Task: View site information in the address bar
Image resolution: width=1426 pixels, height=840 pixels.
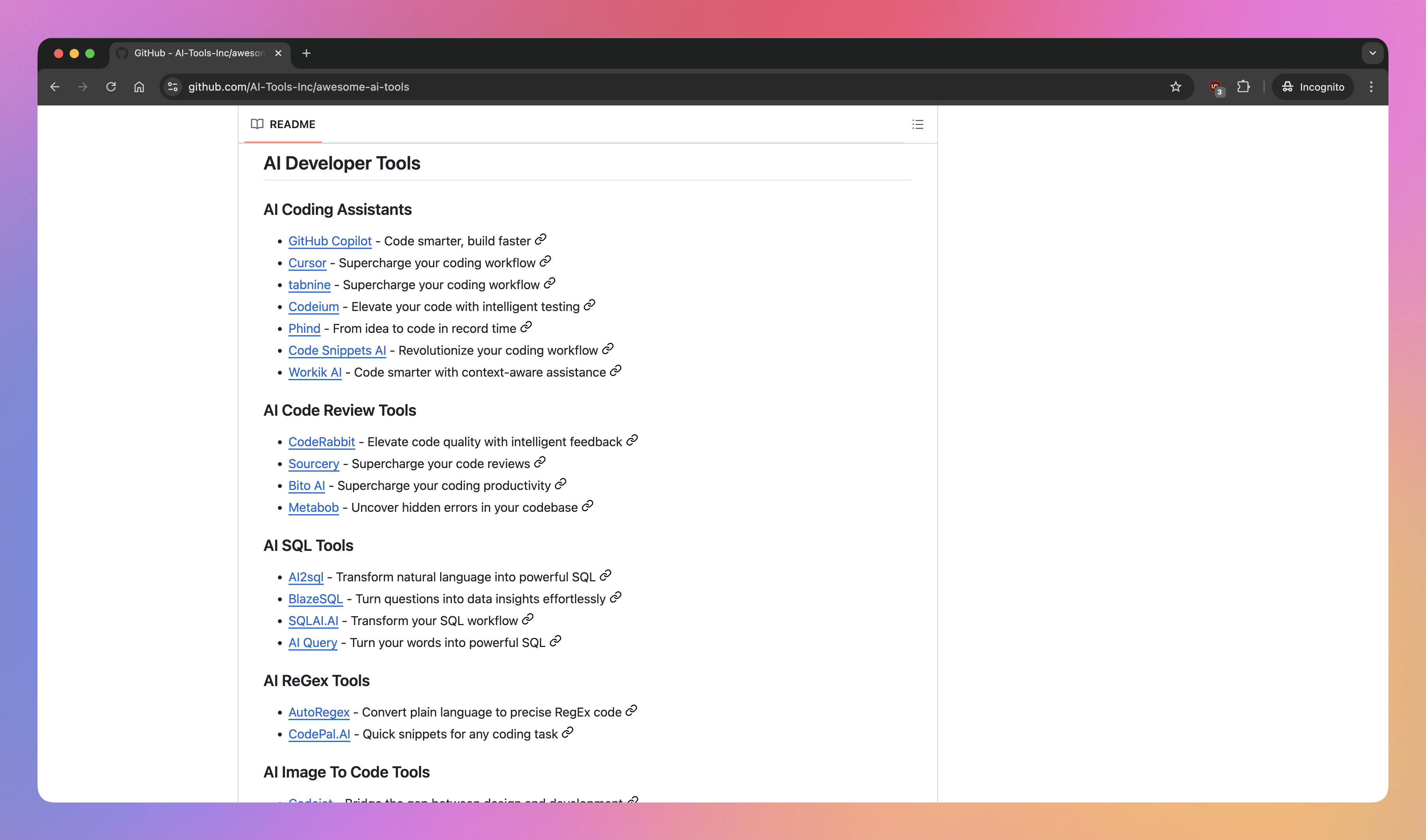Action: pos(172,87)
